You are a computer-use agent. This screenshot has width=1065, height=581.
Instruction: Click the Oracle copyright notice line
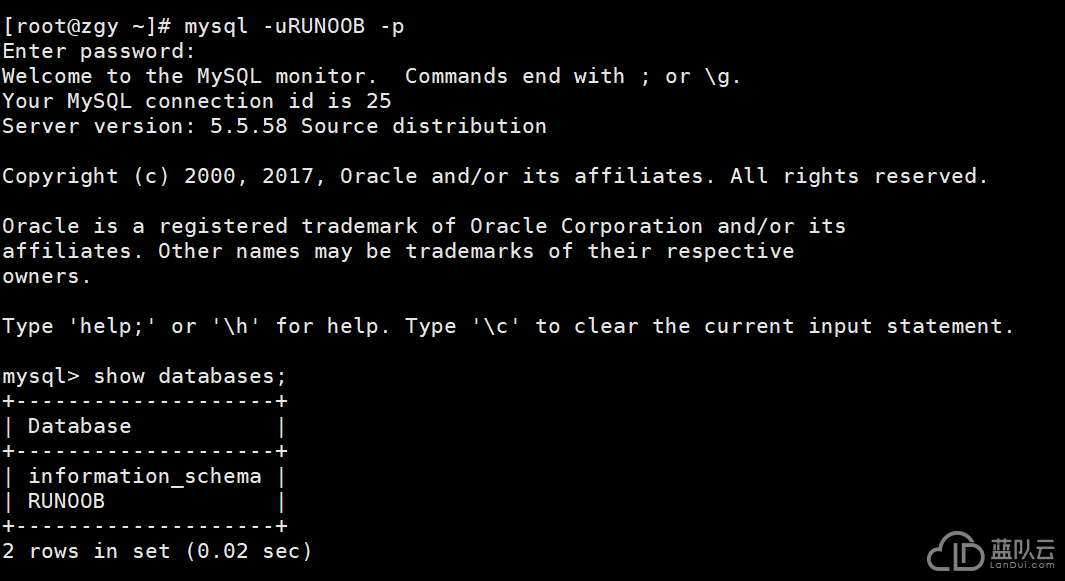(494, 176)
